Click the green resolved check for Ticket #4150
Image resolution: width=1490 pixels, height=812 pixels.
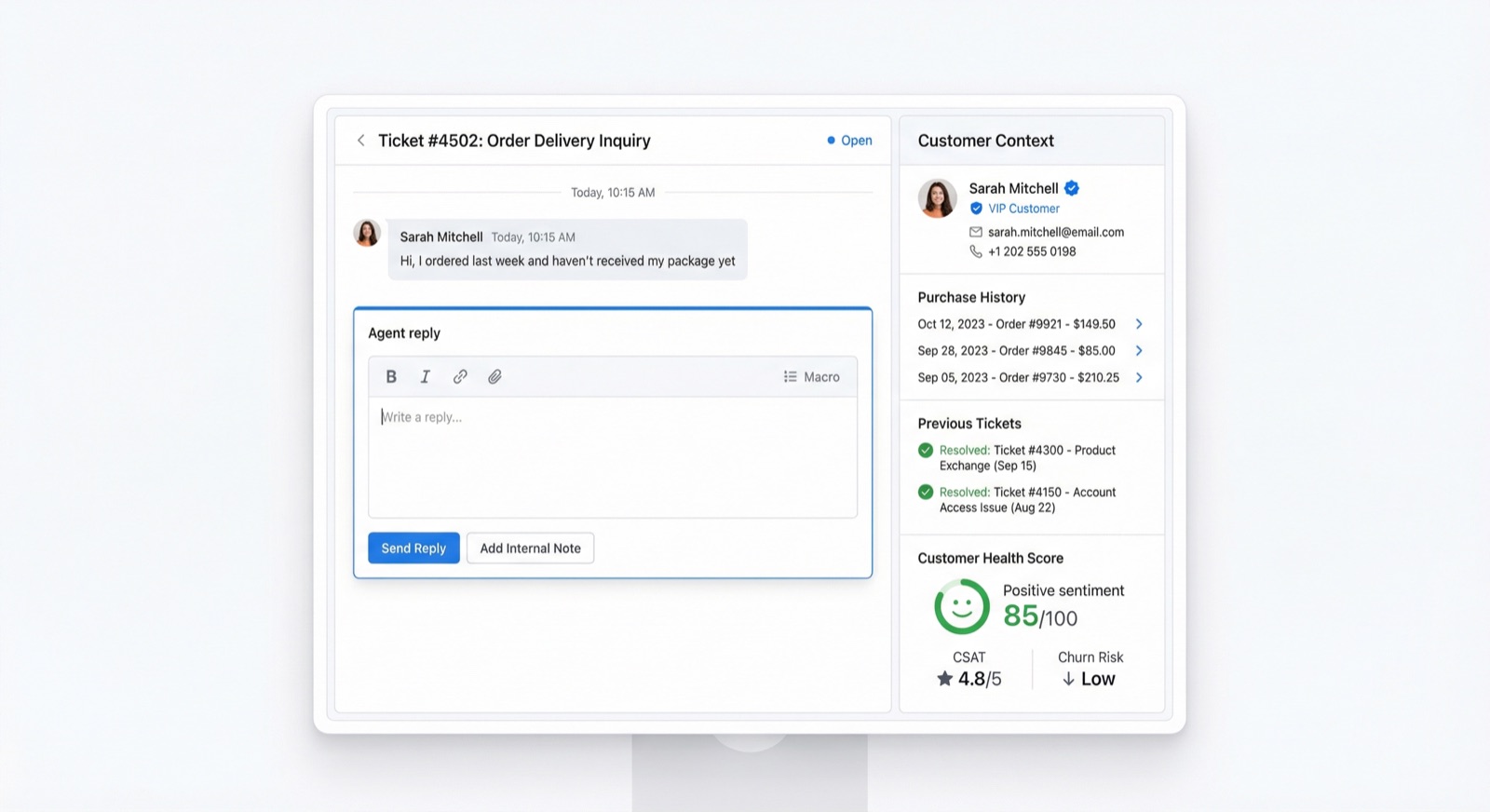pyautogui.click(x=925, y=493)
